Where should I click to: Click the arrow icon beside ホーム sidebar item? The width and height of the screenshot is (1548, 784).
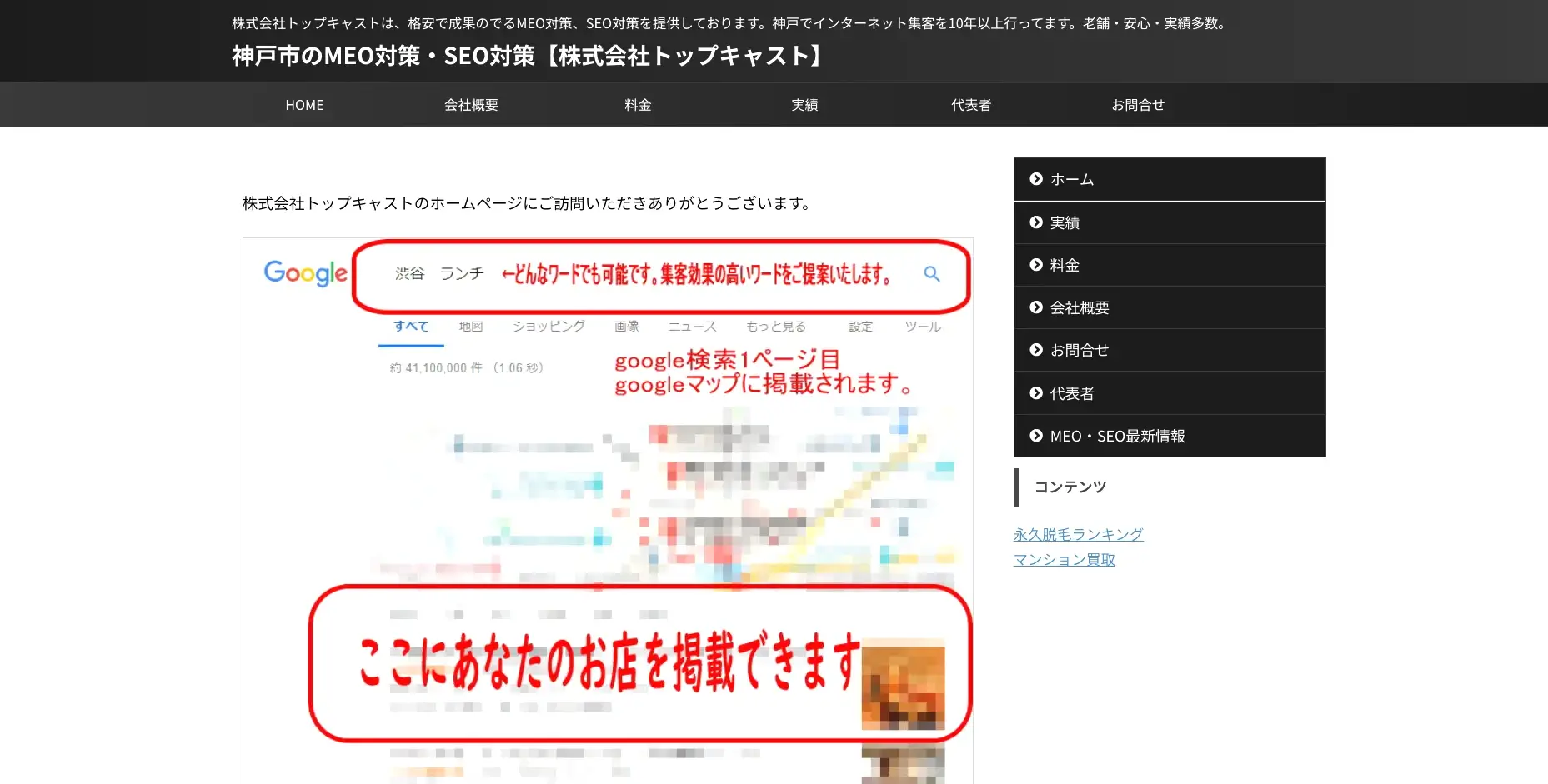tap(1035, 178)
